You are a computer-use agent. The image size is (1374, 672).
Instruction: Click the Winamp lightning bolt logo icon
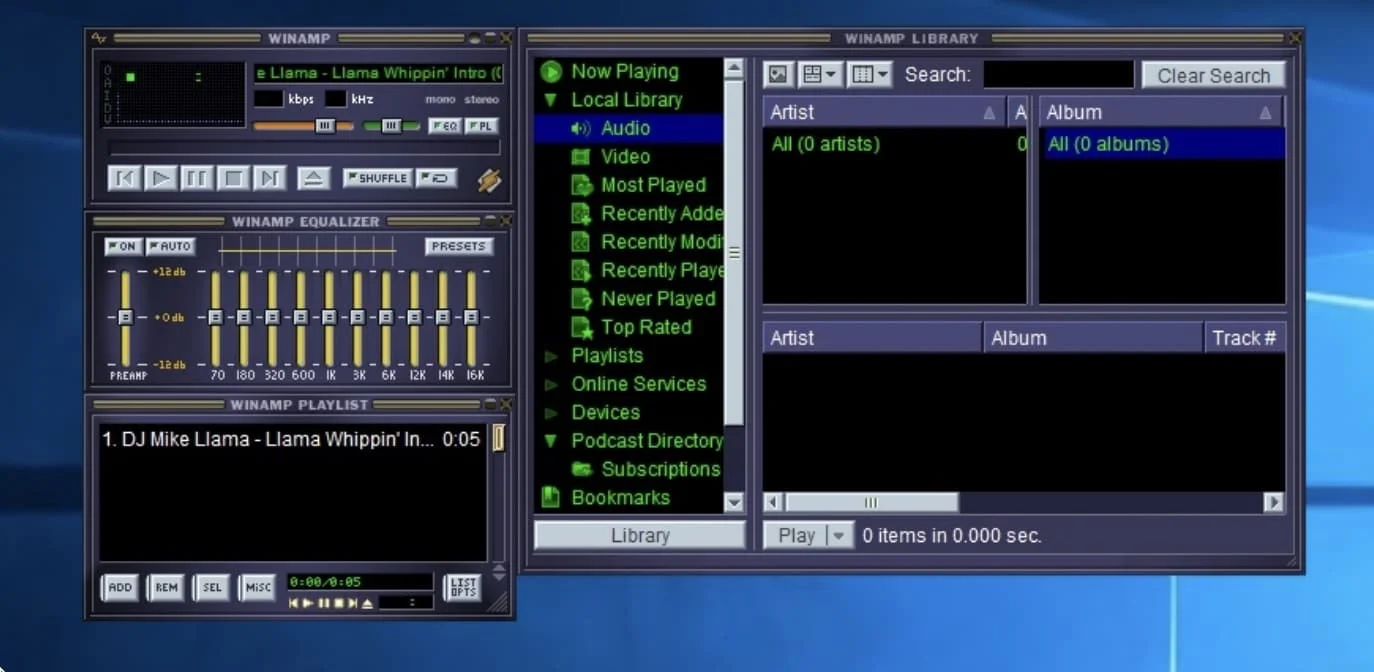pyautogui.click(x=488, y=179)
